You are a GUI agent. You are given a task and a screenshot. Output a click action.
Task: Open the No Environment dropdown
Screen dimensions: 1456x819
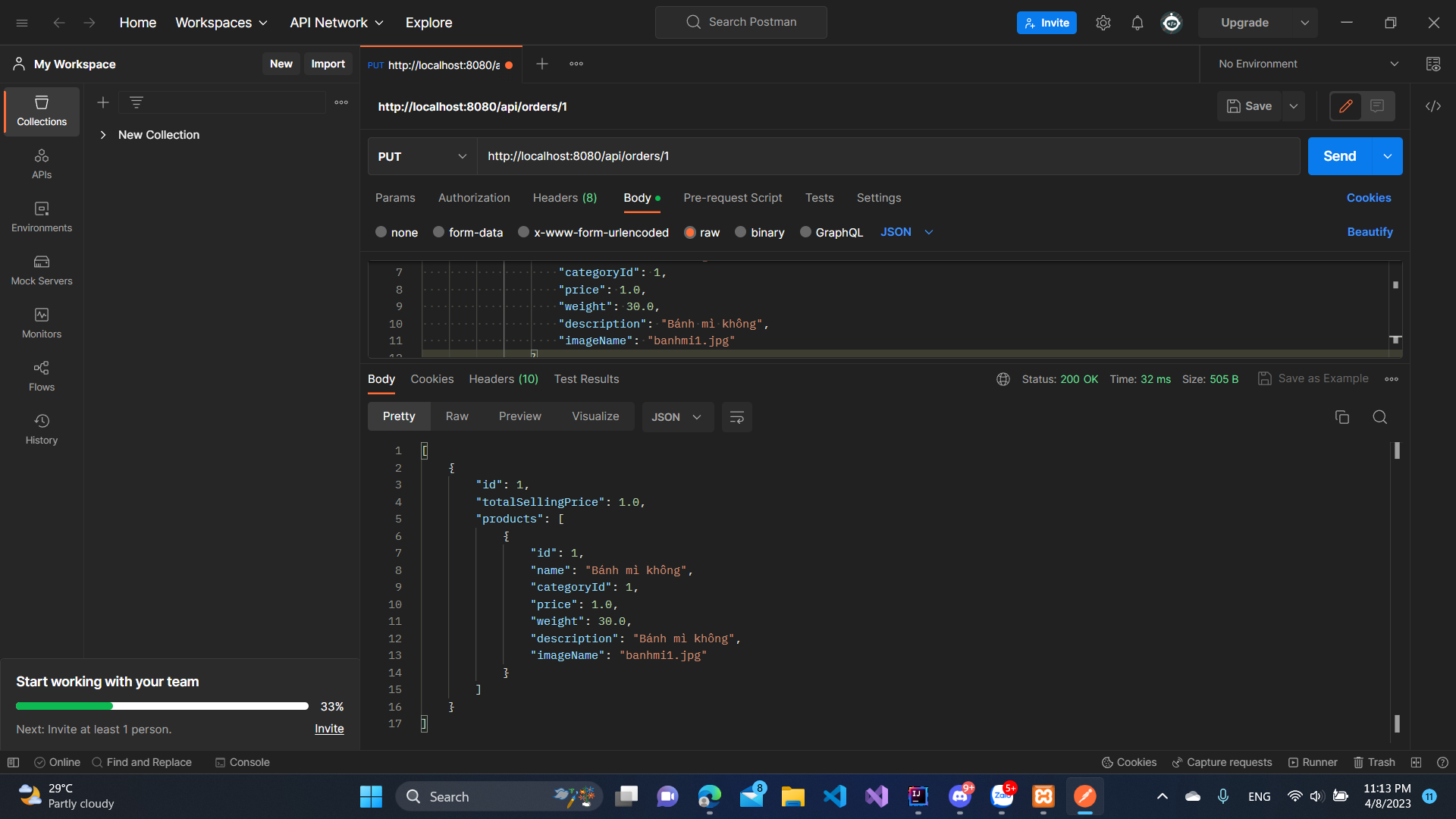tap(1306, 64)
